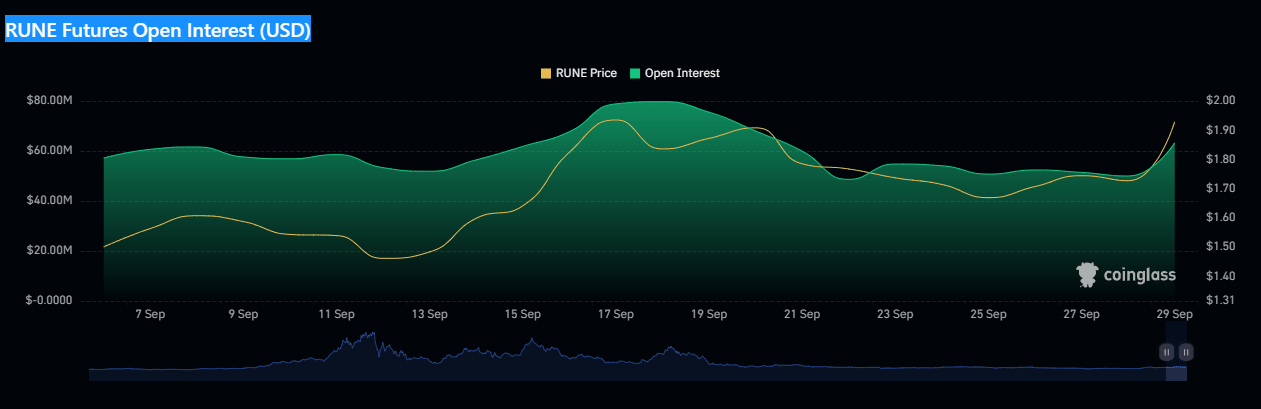Click the right range slider handle
This screenshot has width=1261, height=409.
pyautogui.click(x=1185, y=352)
